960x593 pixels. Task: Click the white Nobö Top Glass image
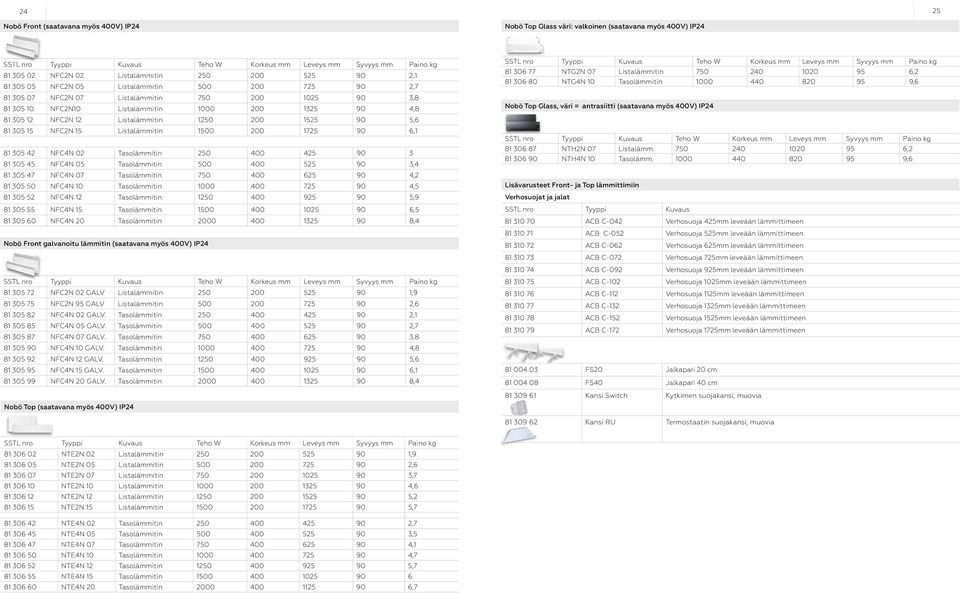click(x=524, y=45)
